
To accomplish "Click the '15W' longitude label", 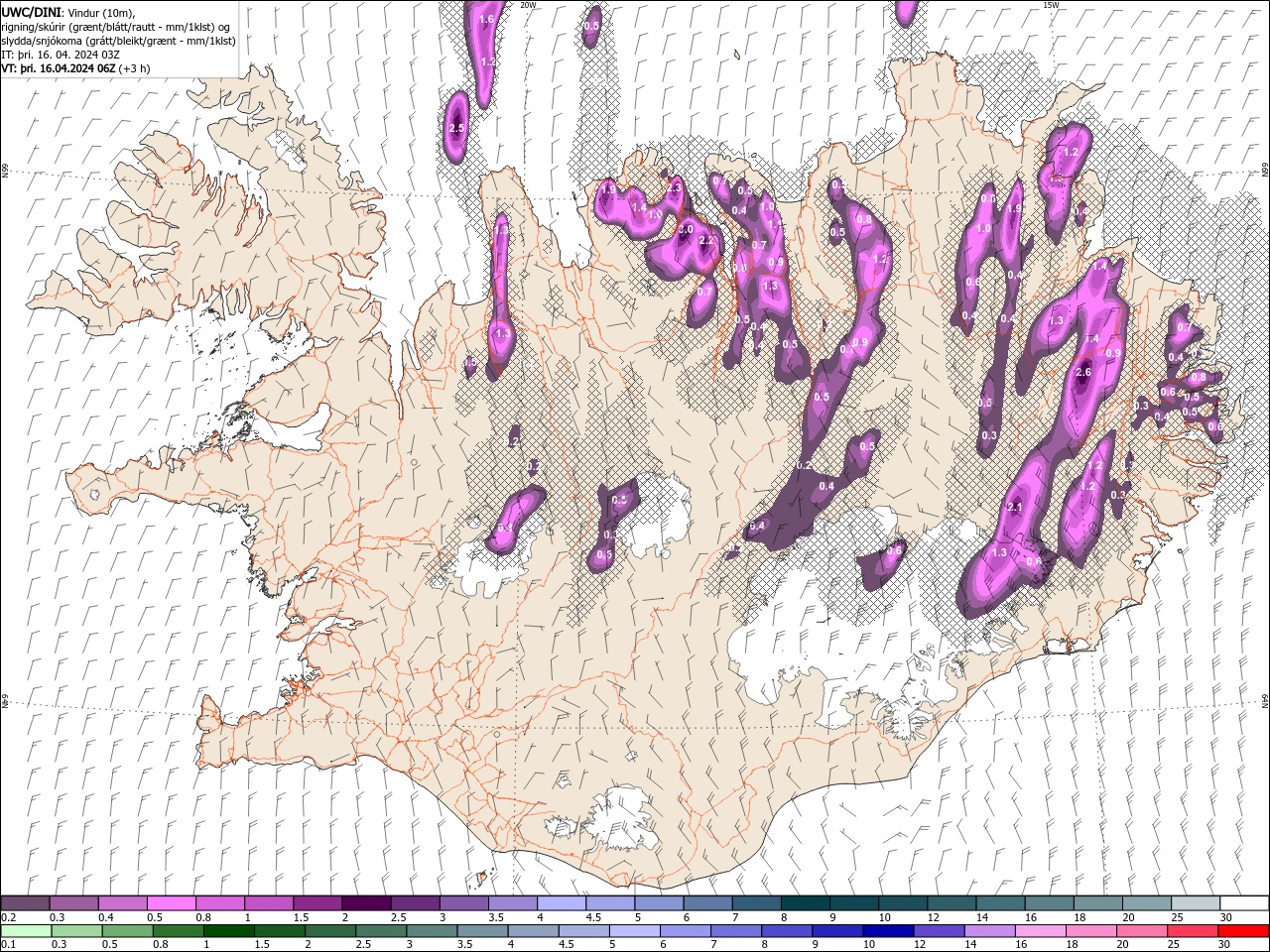I will coord(1051,5).
